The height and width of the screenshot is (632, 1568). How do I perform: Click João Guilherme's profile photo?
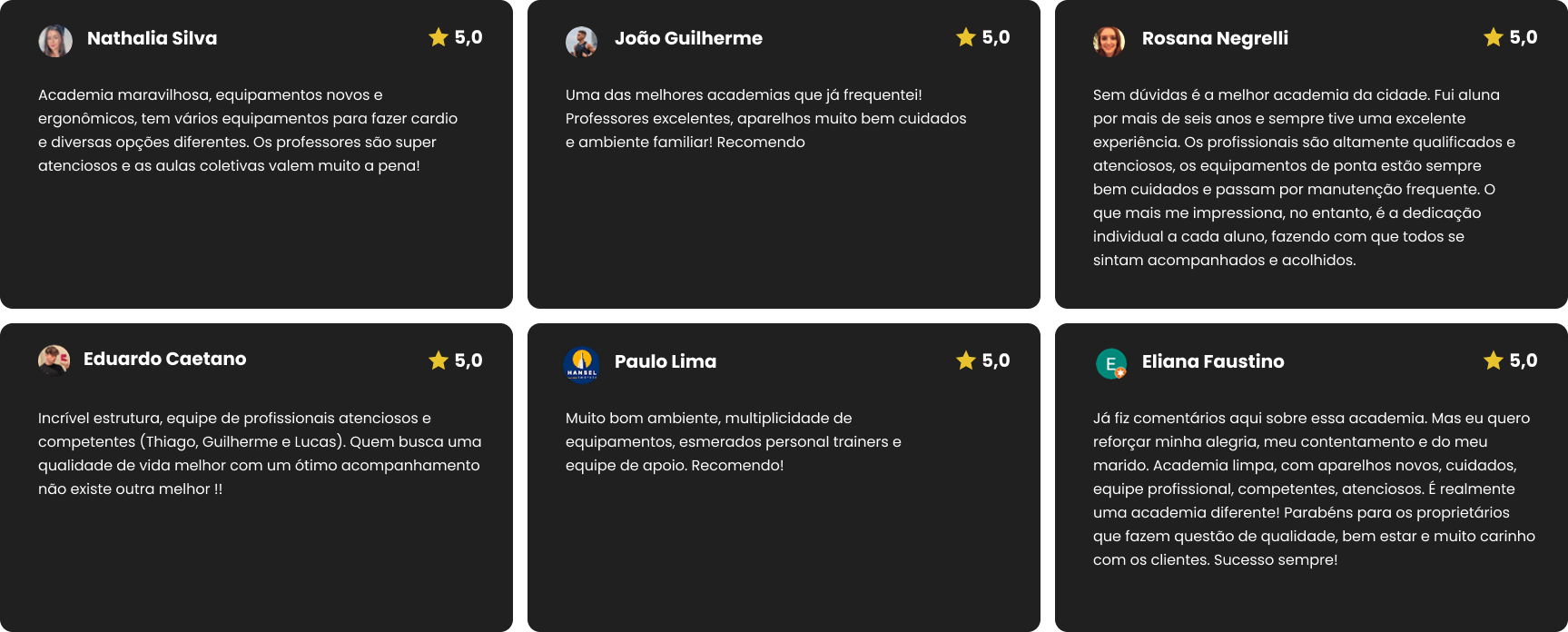pos(581,42)
